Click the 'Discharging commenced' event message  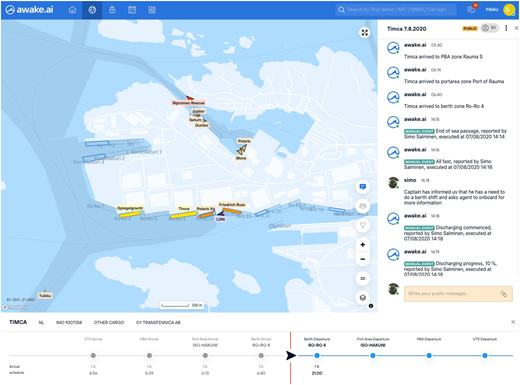pos(448,233)
